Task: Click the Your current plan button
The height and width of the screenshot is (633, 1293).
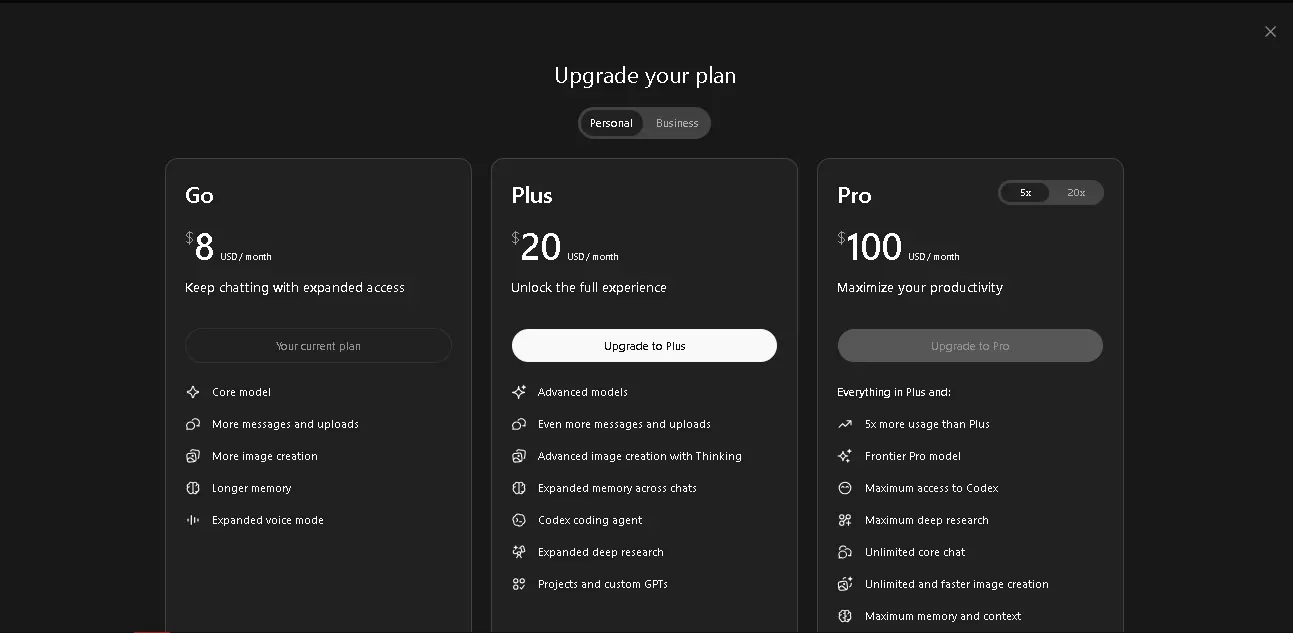Action: pyautogui.click(x=318, y=346)
